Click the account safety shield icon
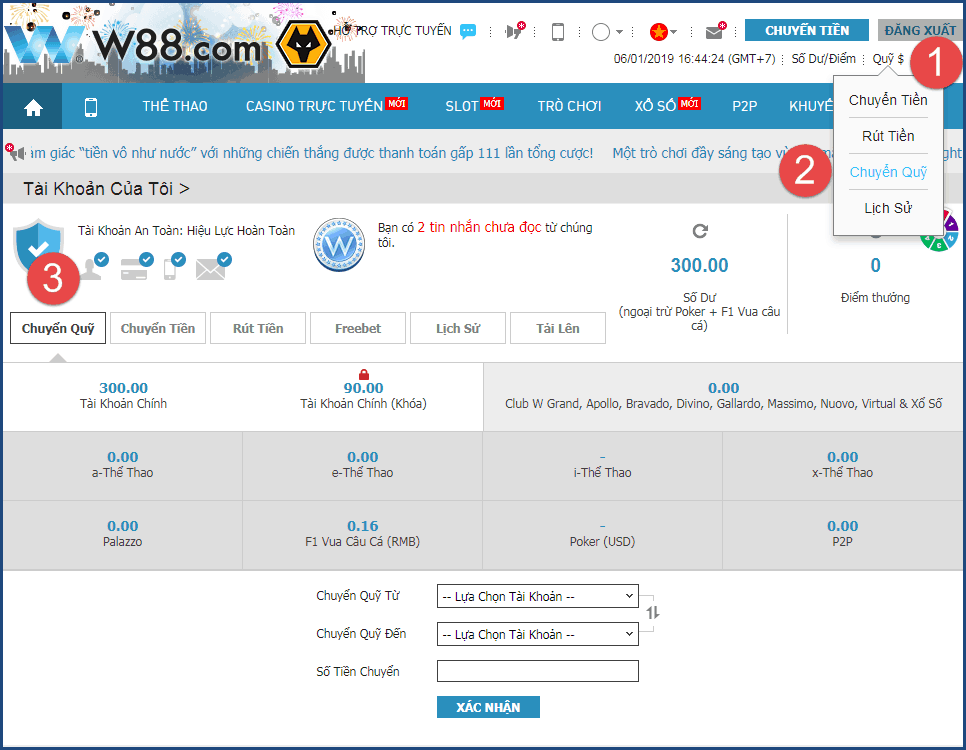 38,245
